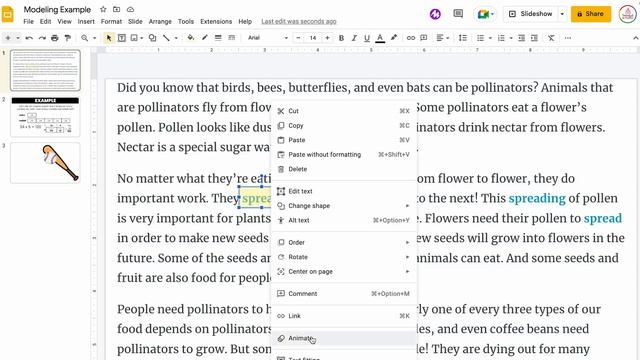Hide the menus with the collapse arrow
The width and height of the screenshot is (640, 360).
636,38
